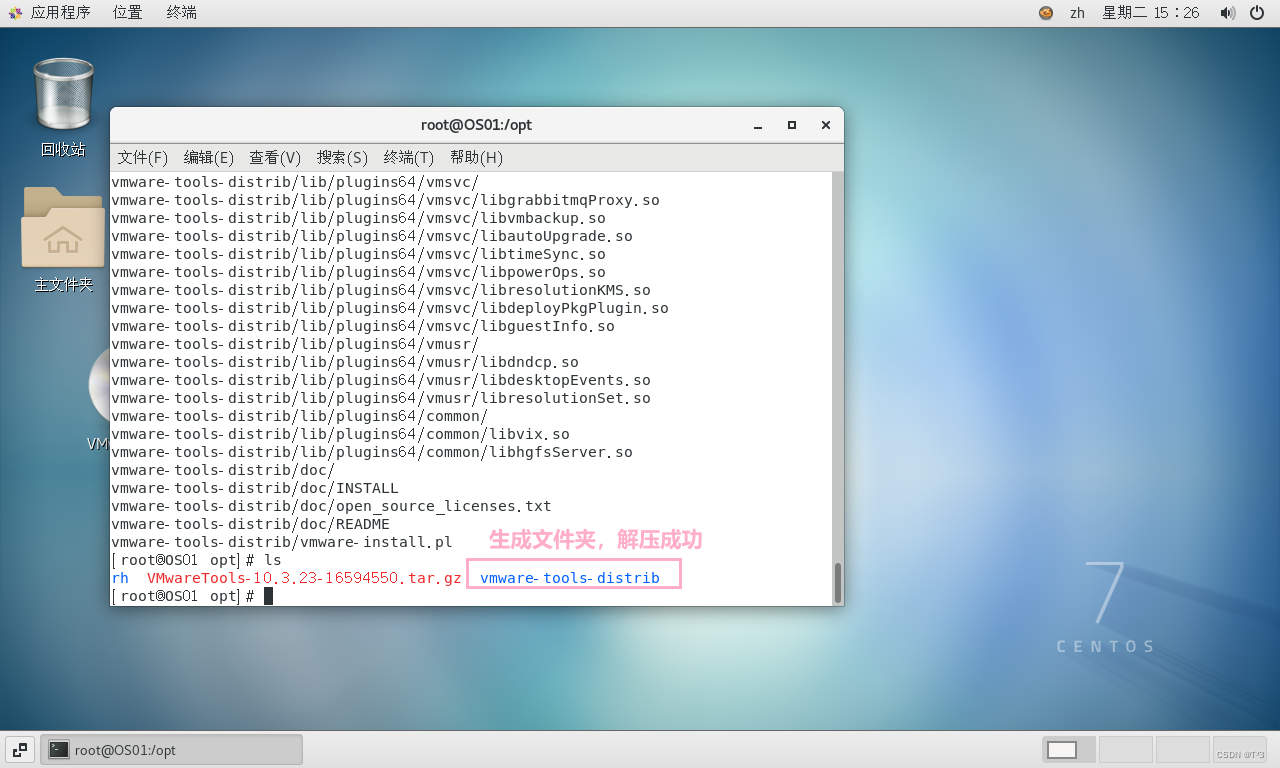The image size is (1280, 768).
Task: Open the 查看(V) menu
Action: pyautogui.click(x=274, y=157)
